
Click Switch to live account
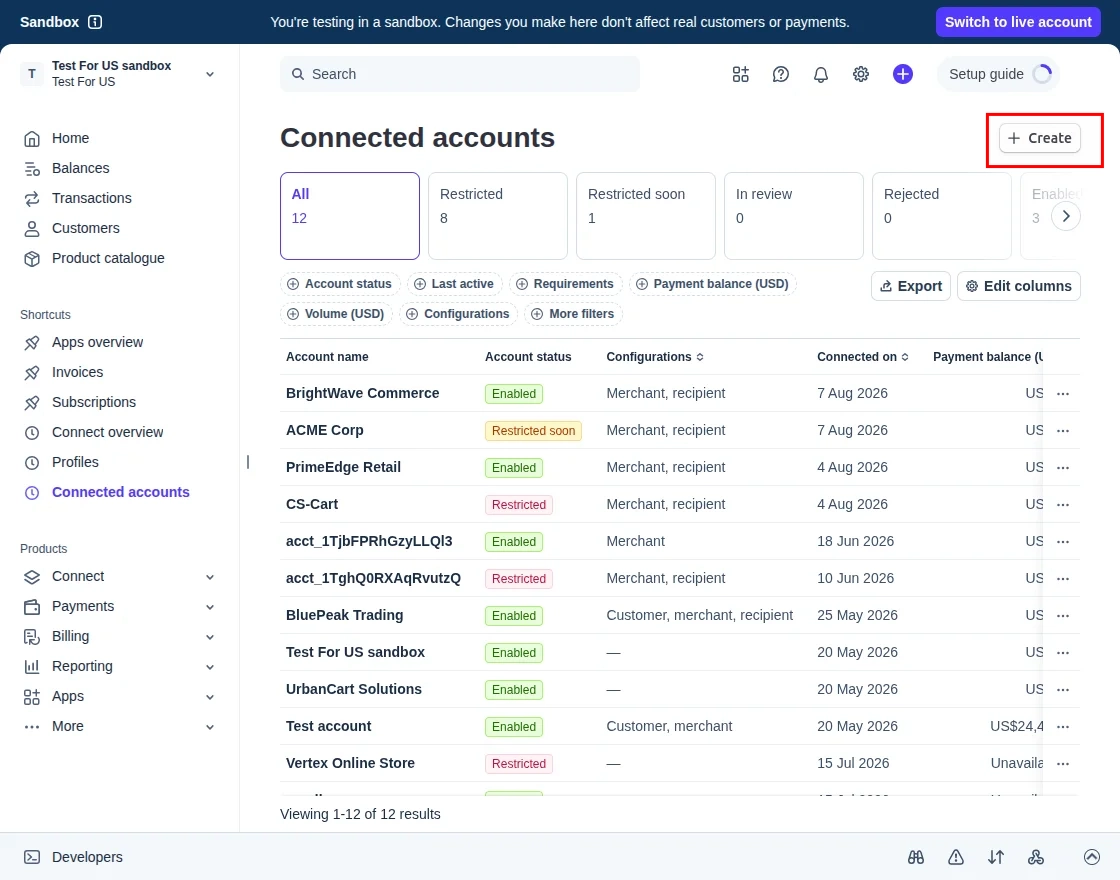click(1018, 22)
